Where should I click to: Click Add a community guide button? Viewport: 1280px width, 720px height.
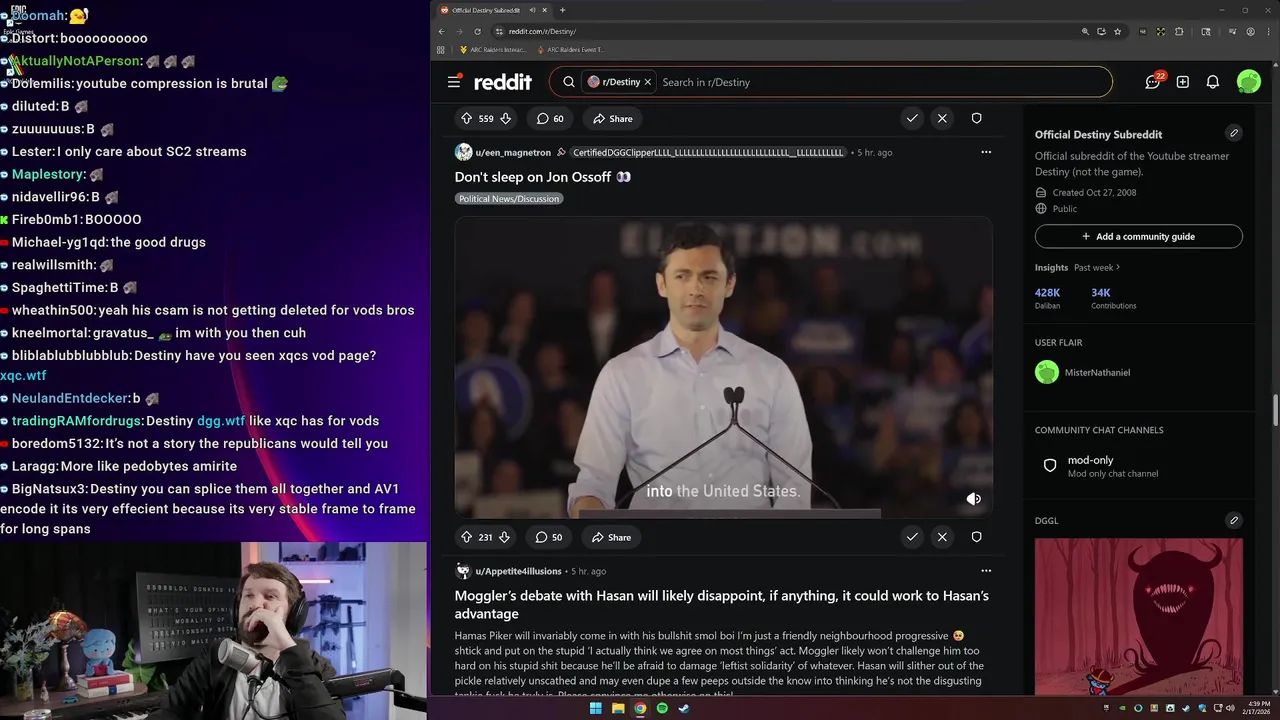1139,237
